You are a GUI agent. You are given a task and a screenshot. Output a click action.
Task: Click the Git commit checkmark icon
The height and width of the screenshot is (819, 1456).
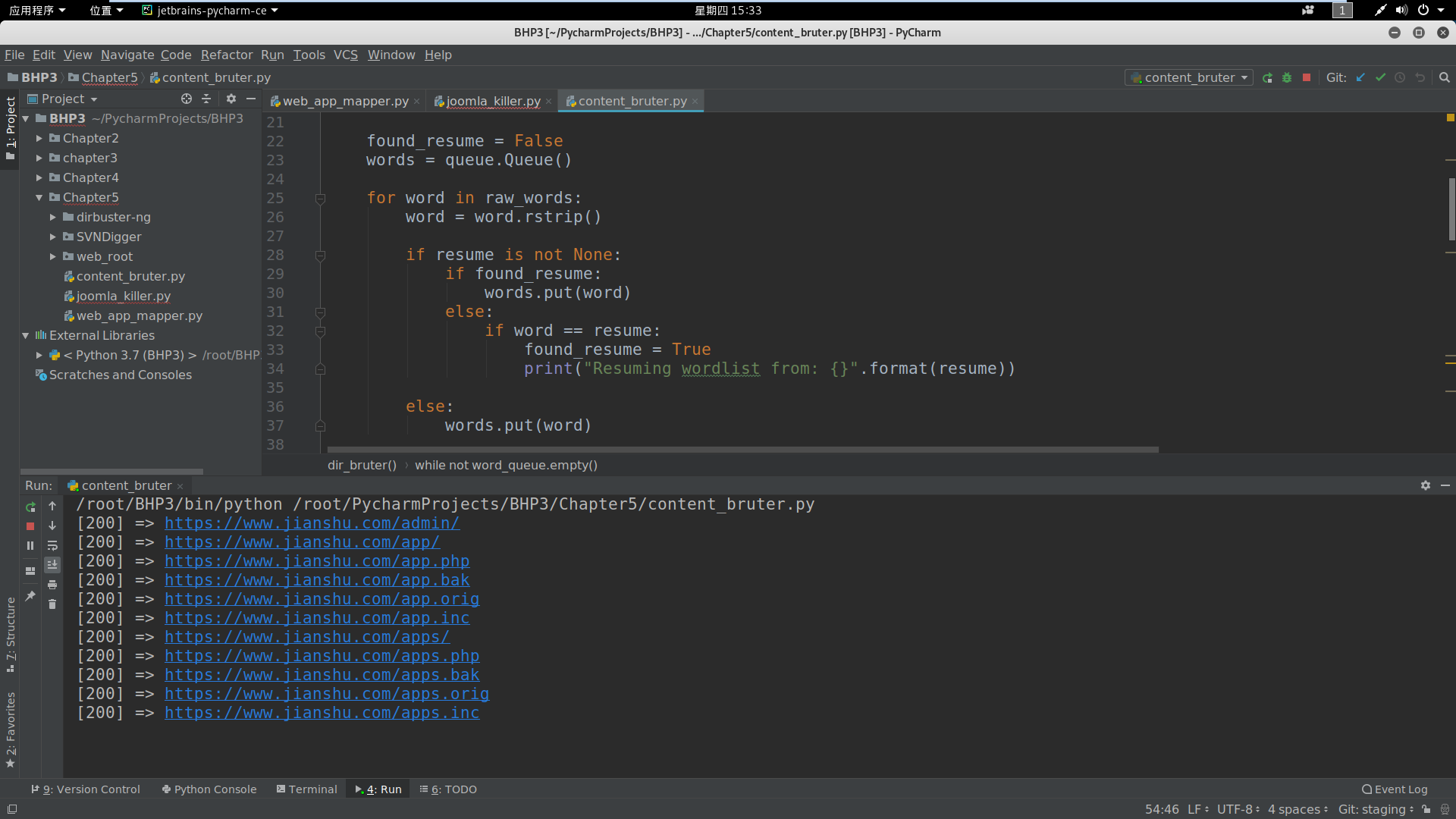coord(1380,77)
